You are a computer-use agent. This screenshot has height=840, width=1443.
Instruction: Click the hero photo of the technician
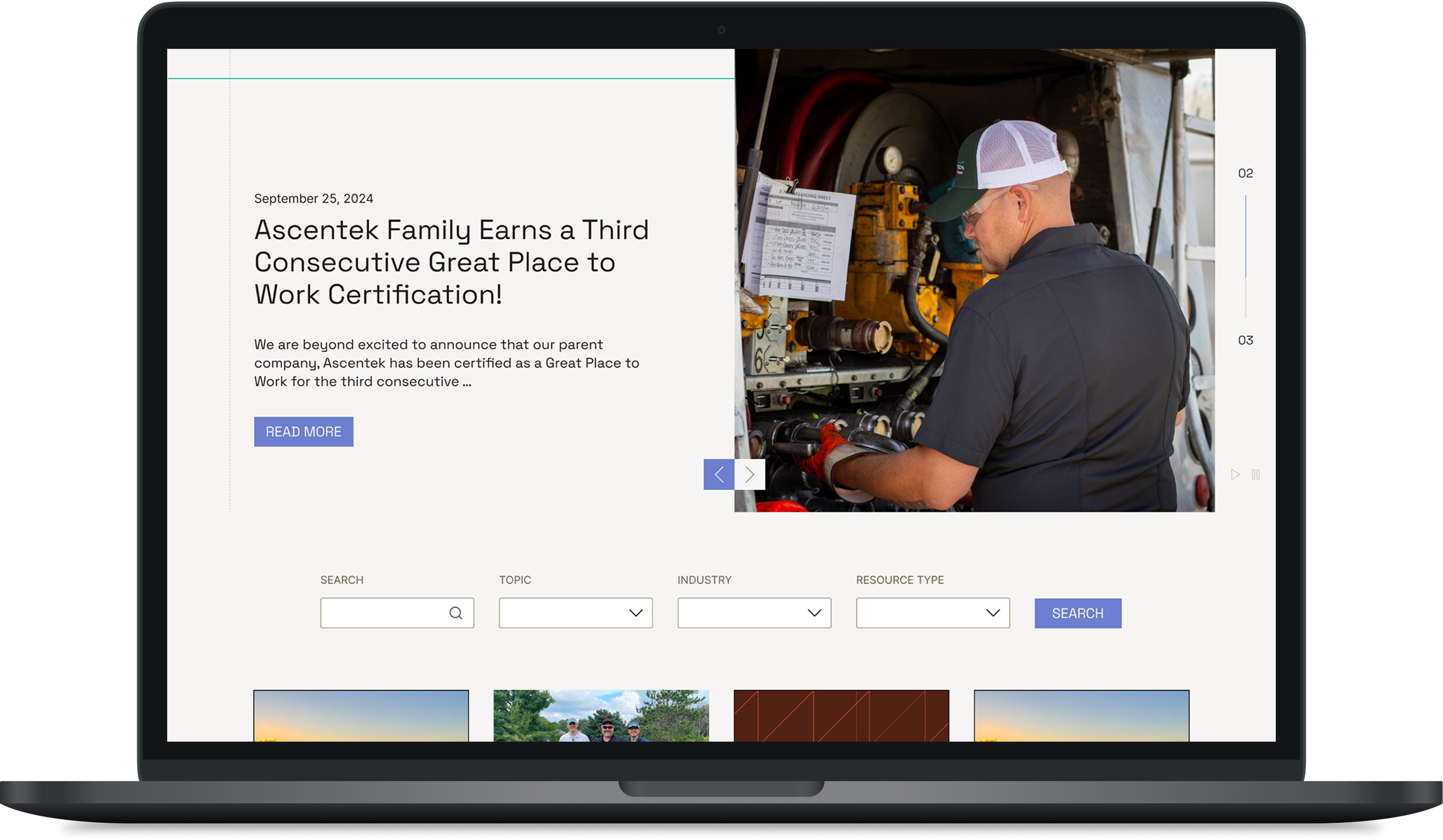point(974,280)
